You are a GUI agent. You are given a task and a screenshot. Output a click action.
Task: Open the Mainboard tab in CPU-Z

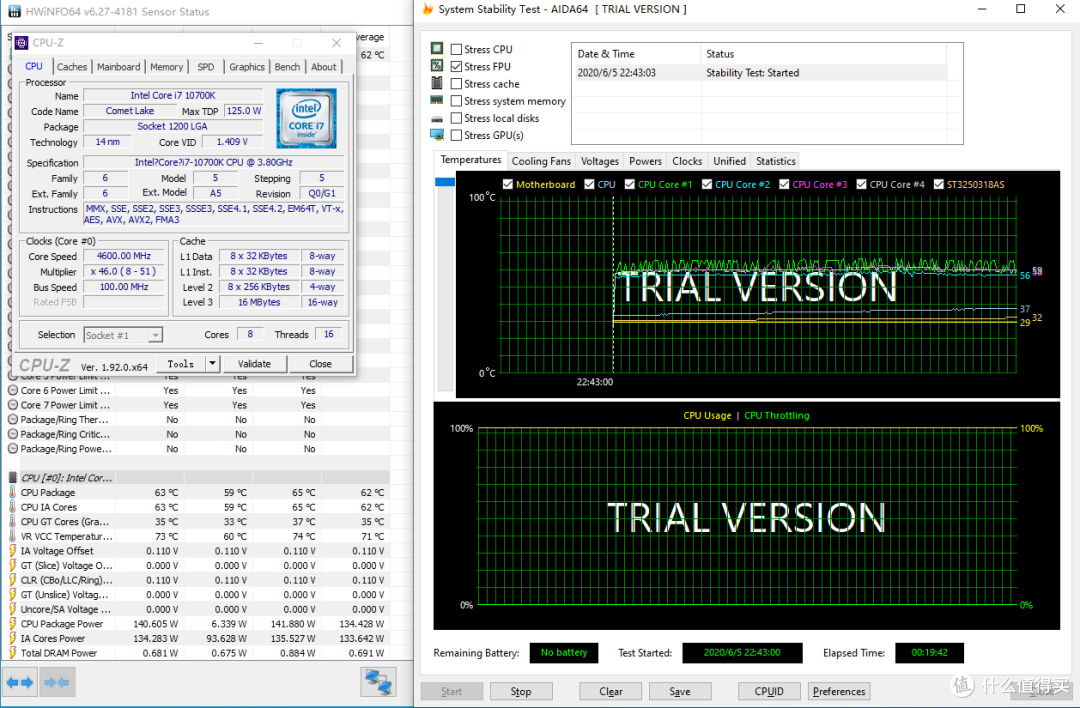pos(118,67)
